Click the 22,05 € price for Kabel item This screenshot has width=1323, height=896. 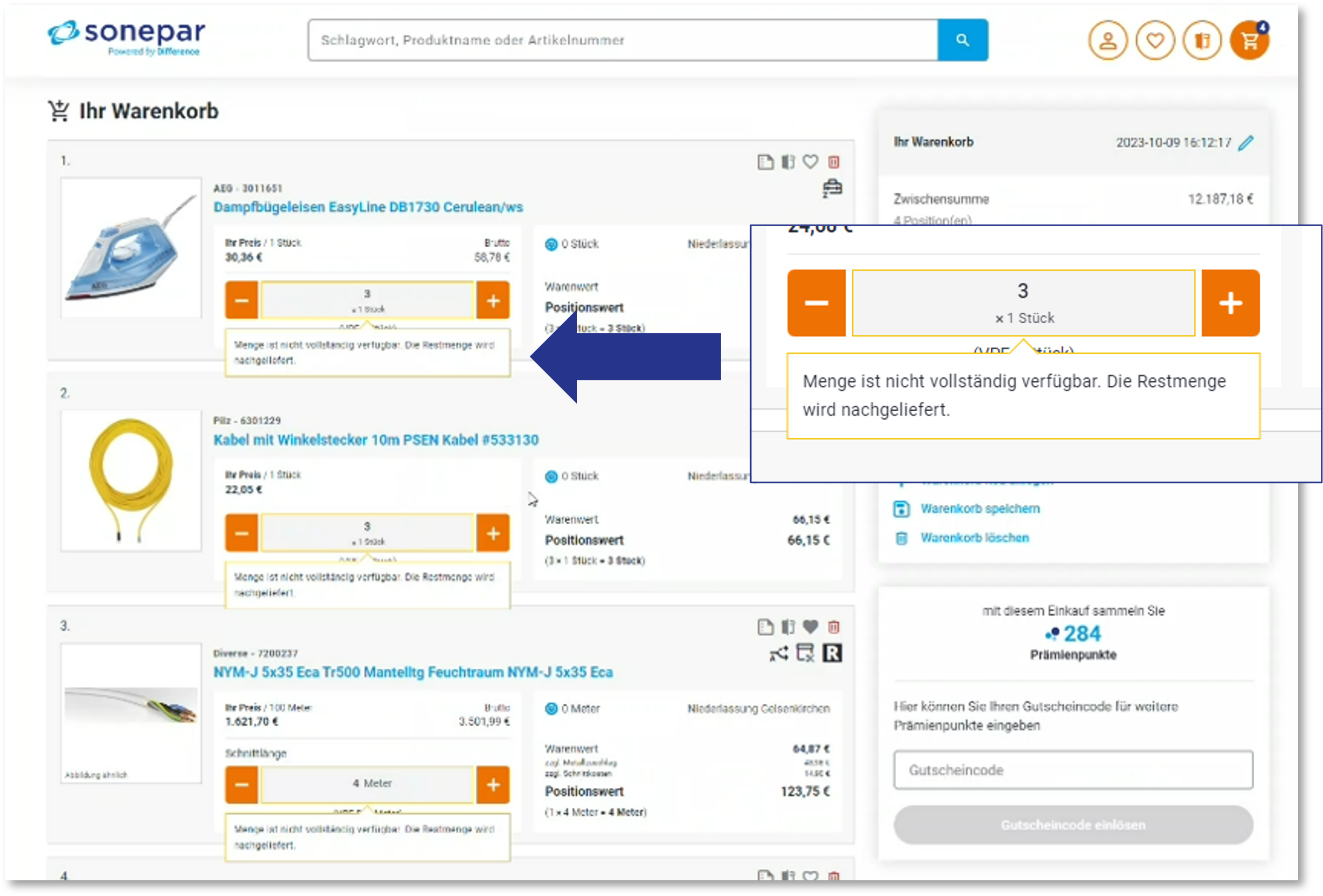tap(243, 490)
